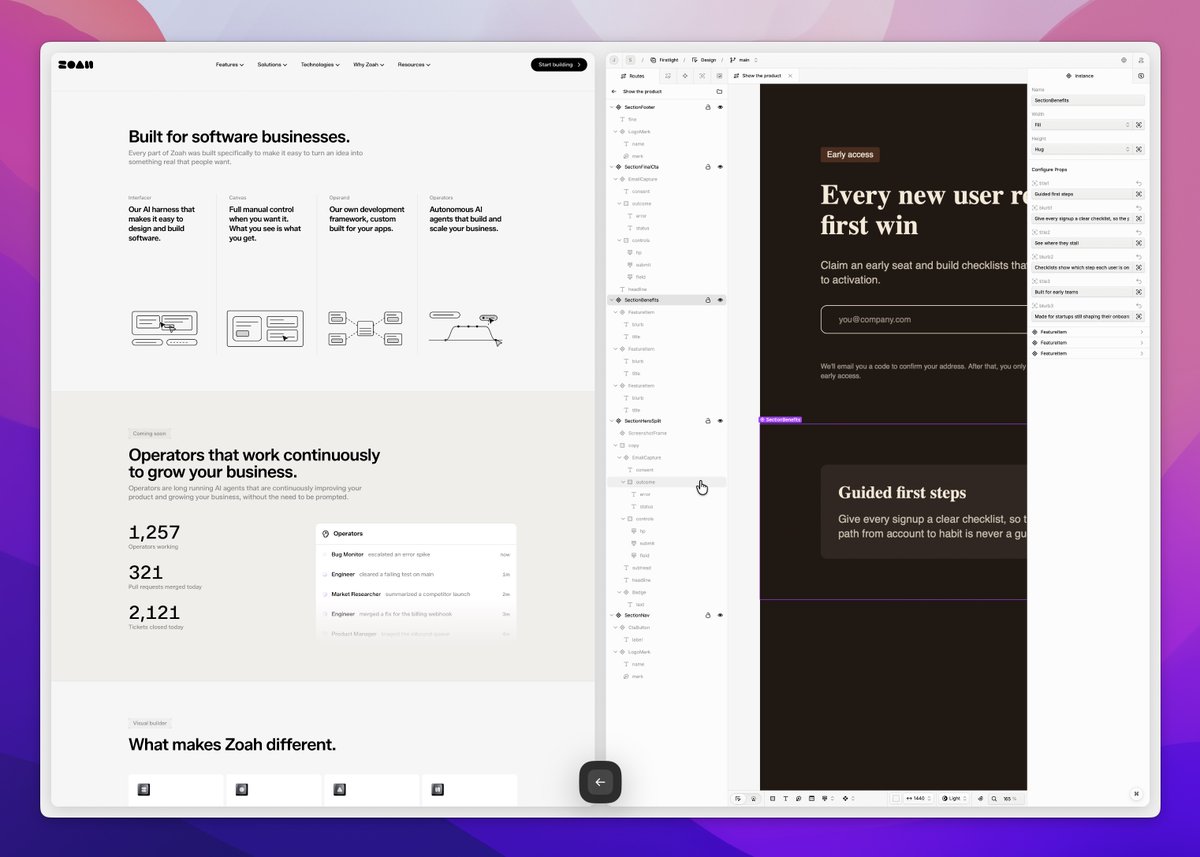Select the CtaButton layer row
The width and height of the screenshot is (1200, 857).
666,627
